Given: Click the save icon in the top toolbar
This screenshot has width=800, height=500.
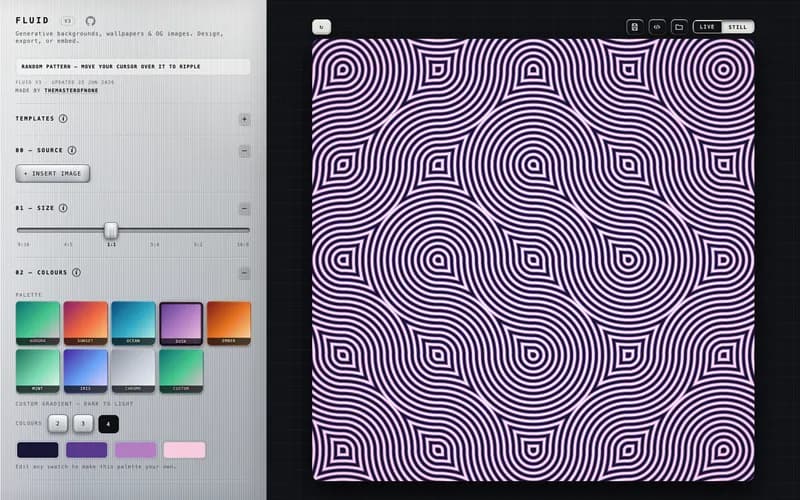Looking at the screenshot, I should click(635, 27).
